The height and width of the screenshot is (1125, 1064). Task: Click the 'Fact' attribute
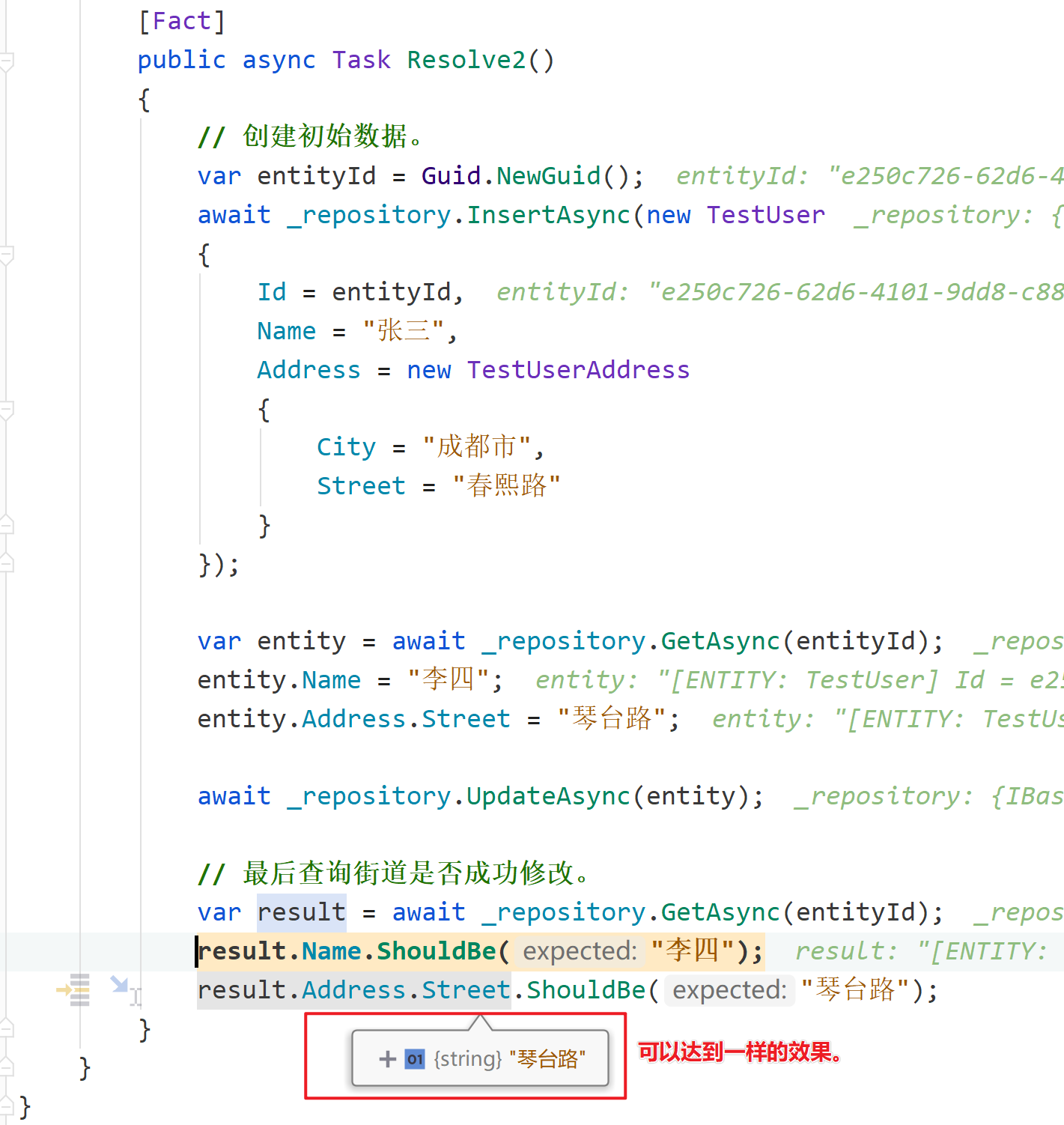point(181,21)
